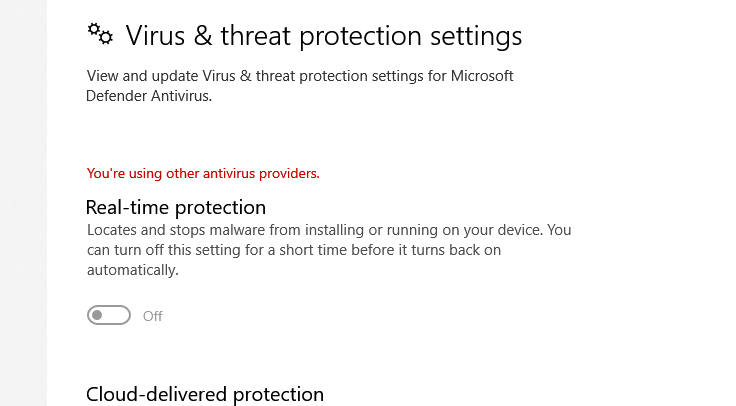736x406 pixels.
Task: Click the turn off this setting description line
Action: (293, 250)
